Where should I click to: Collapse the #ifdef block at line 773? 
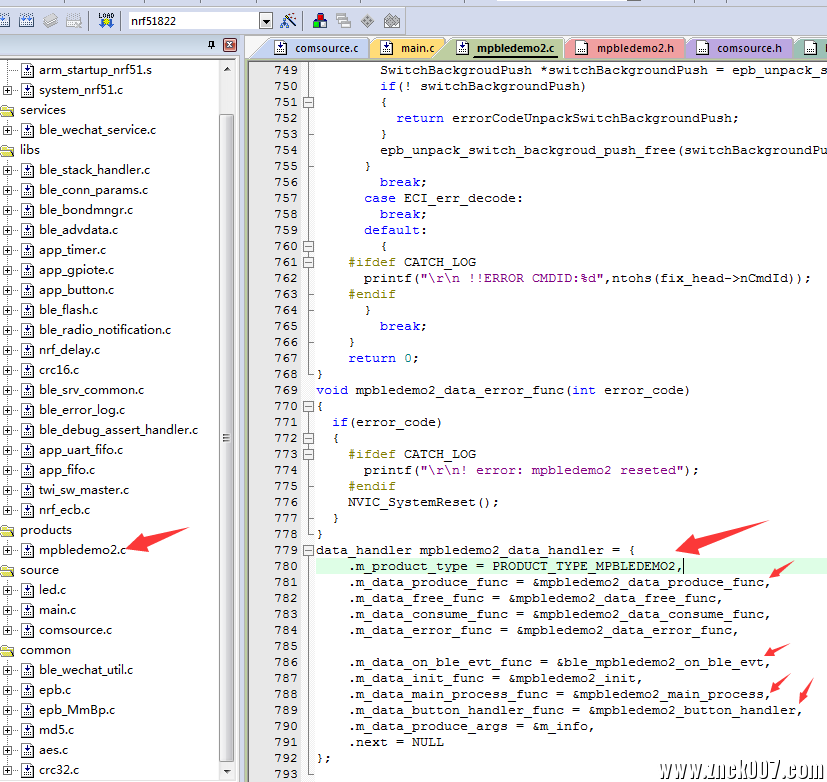tap(309, 454)
